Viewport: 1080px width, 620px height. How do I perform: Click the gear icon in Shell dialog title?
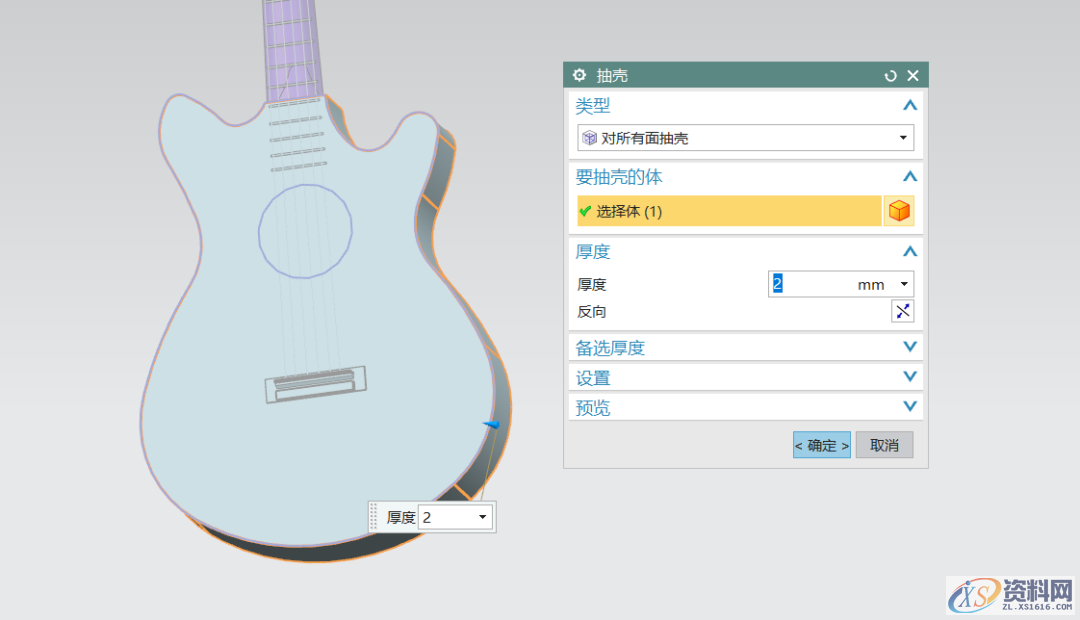580,76
